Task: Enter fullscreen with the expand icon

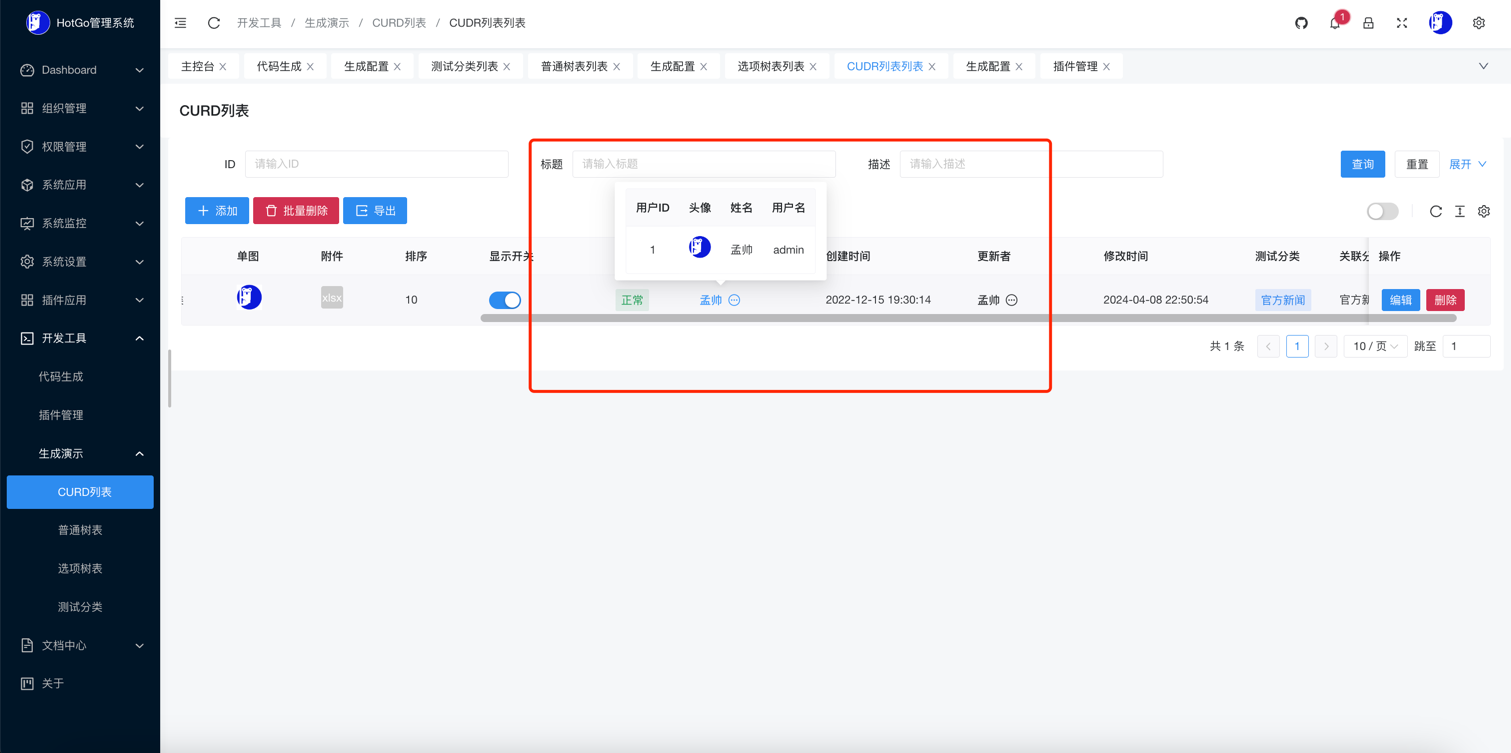Action: (x=1402, y=23)
